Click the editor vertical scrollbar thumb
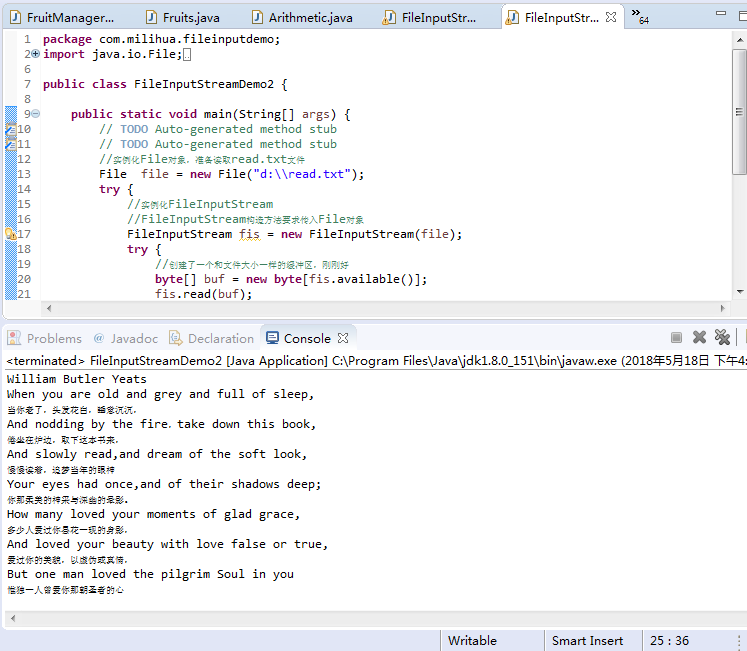This screenshot has height=651, width=747. (x=739, y=112)
